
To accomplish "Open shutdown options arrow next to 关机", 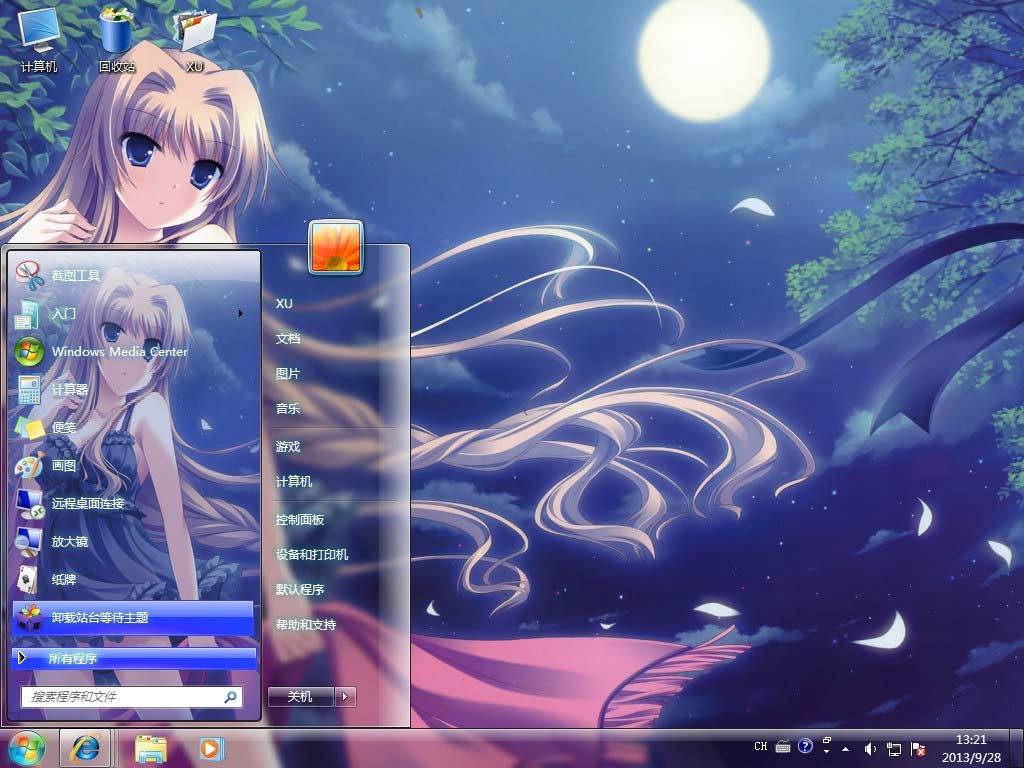I will 346,696.
